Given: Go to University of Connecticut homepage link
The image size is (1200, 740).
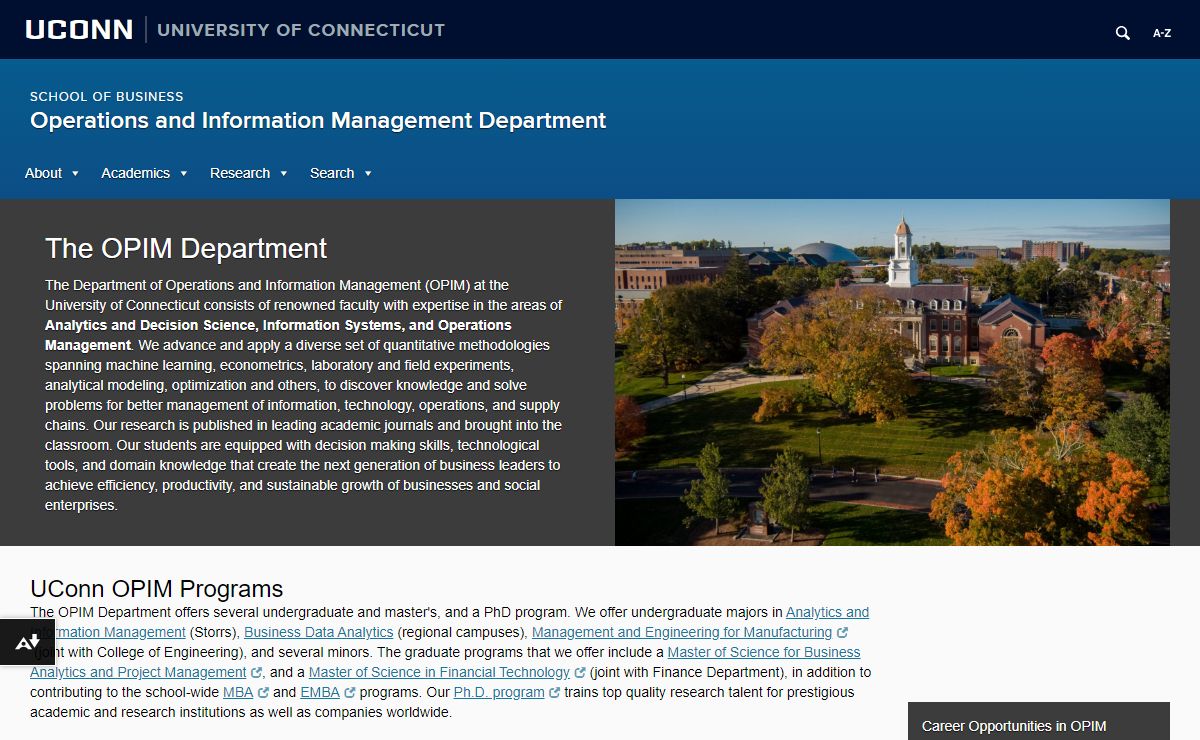Looking at the screenshot, I should point(300,30).
